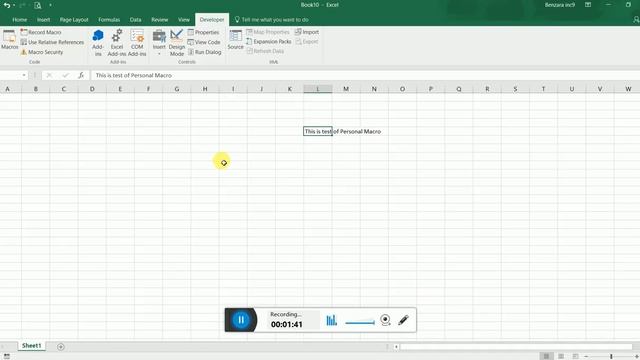Open Excel Add-ins
This screenshot has width=640, height=360.
pos(117,42)
